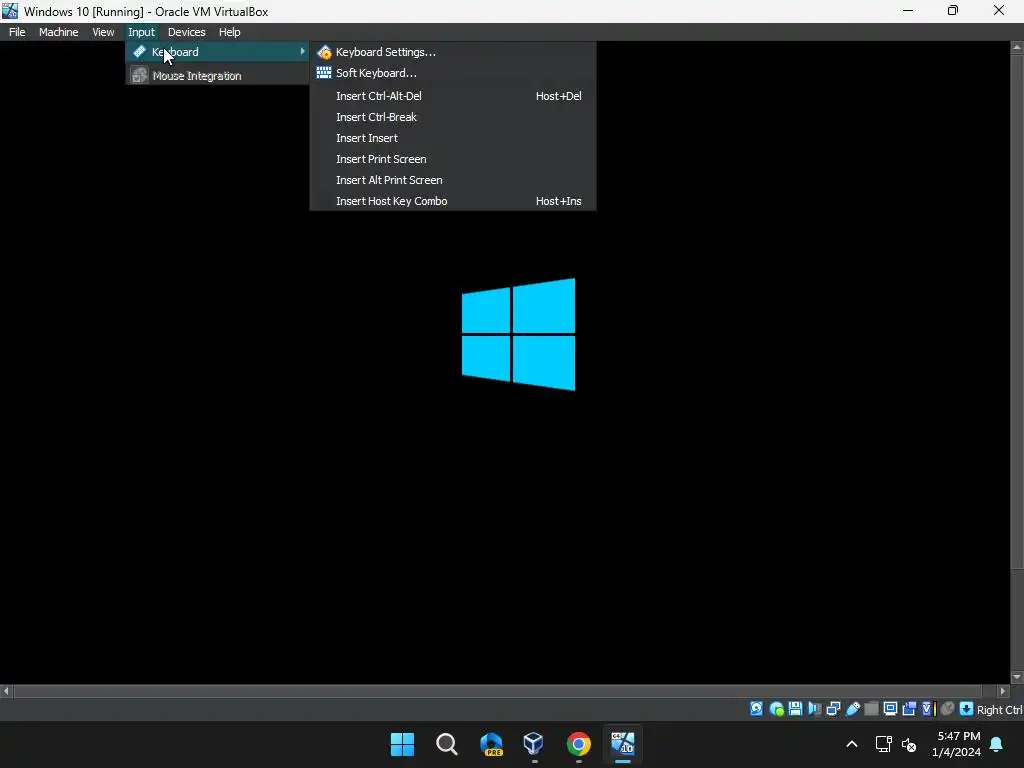1024x768 pixels.
Task: Choose Insert Host Key Combo
Action: click(453, 201)
